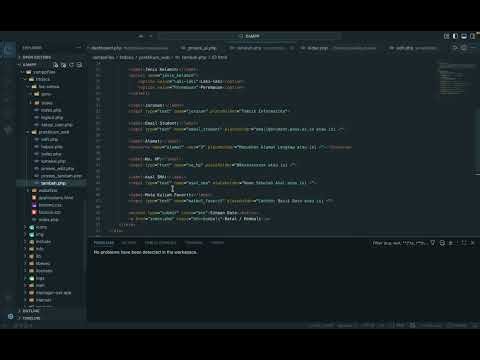
Task: Expand the icons folder
Action: point(52,227)
